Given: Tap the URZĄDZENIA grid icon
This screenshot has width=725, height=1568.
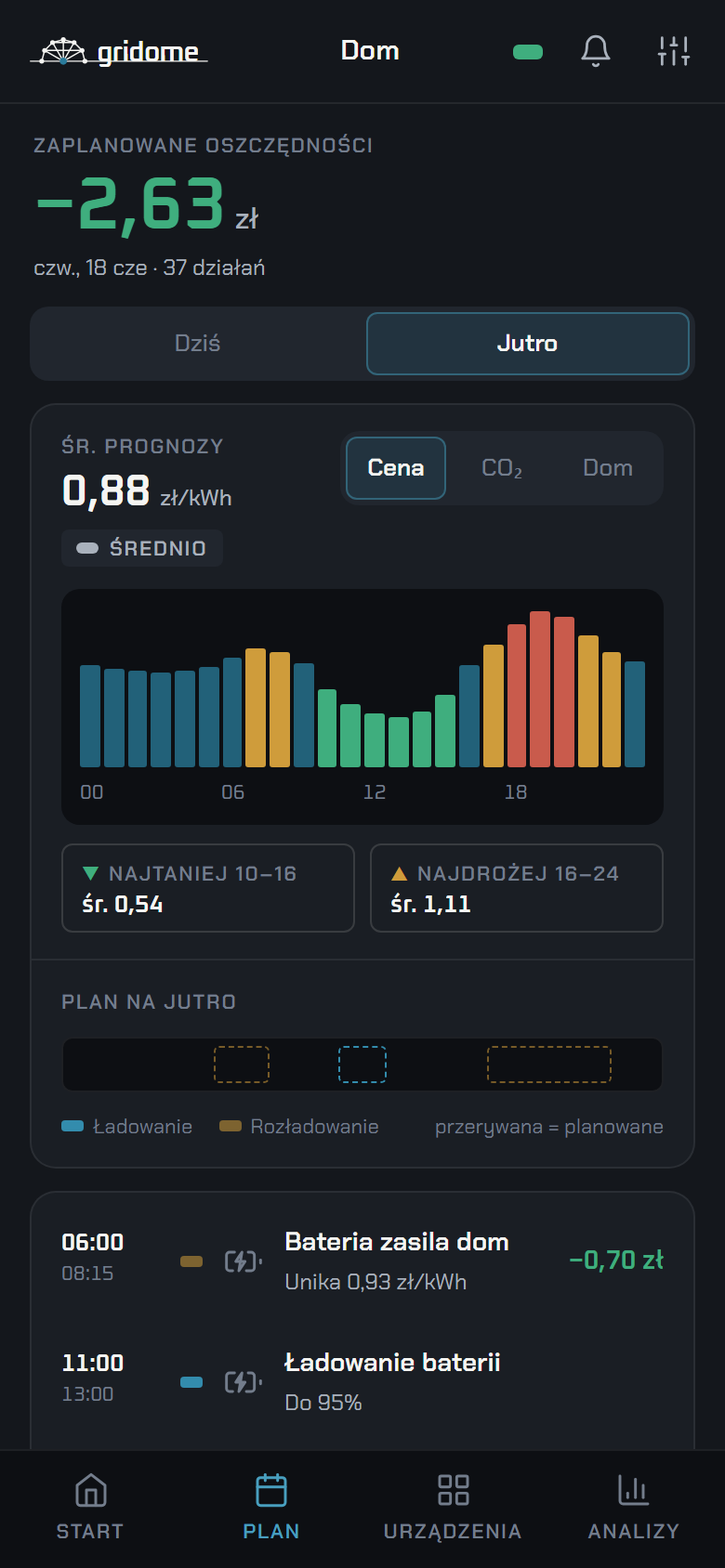Looking at the screenshot, I should [453, 1491].
